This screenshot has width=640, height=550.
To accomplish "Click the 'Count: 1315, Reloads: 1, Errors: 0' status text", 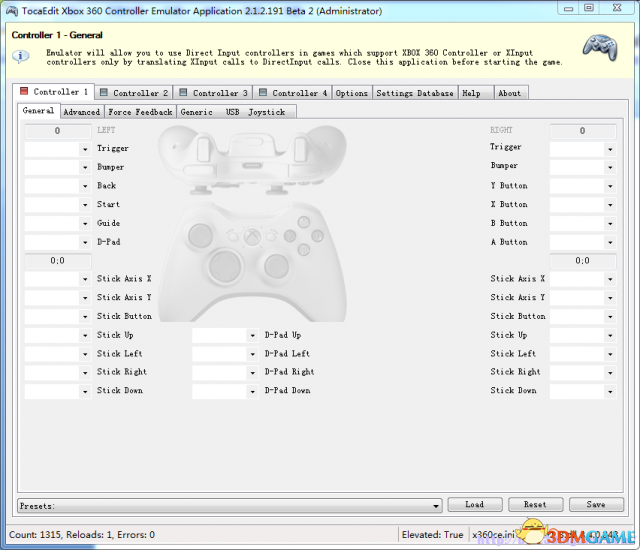I will (x=82, y=534).
